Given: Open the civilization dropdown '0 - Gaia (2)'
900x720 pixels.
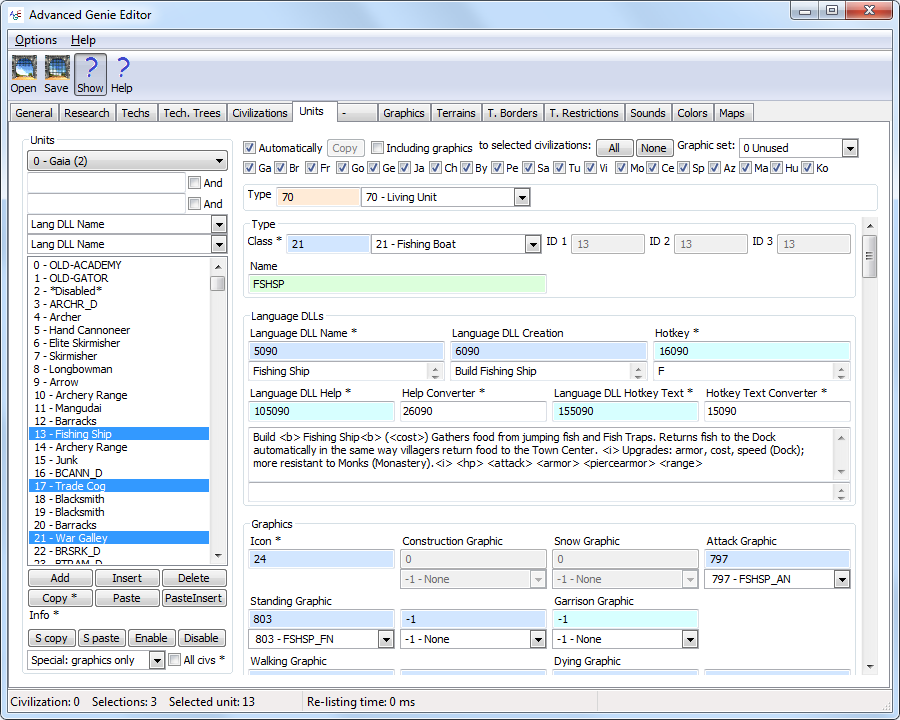Looking at the screenshot, I should [127, 161].
